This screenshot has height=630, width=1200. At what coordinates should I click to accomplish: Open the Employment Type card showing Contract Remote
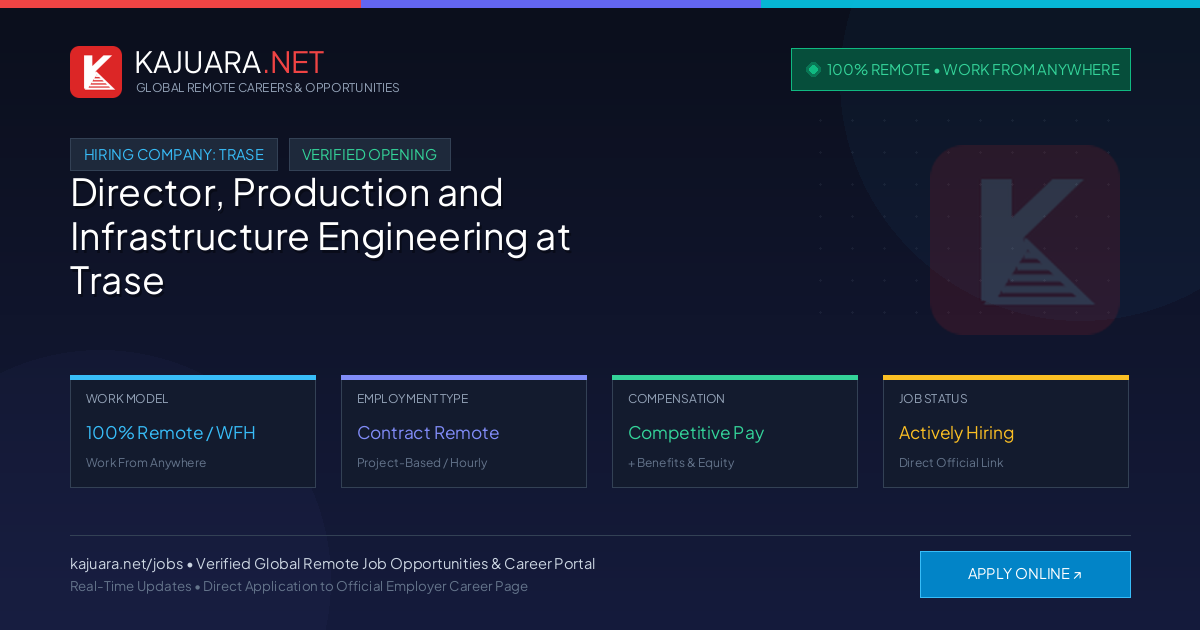(464, 432)
